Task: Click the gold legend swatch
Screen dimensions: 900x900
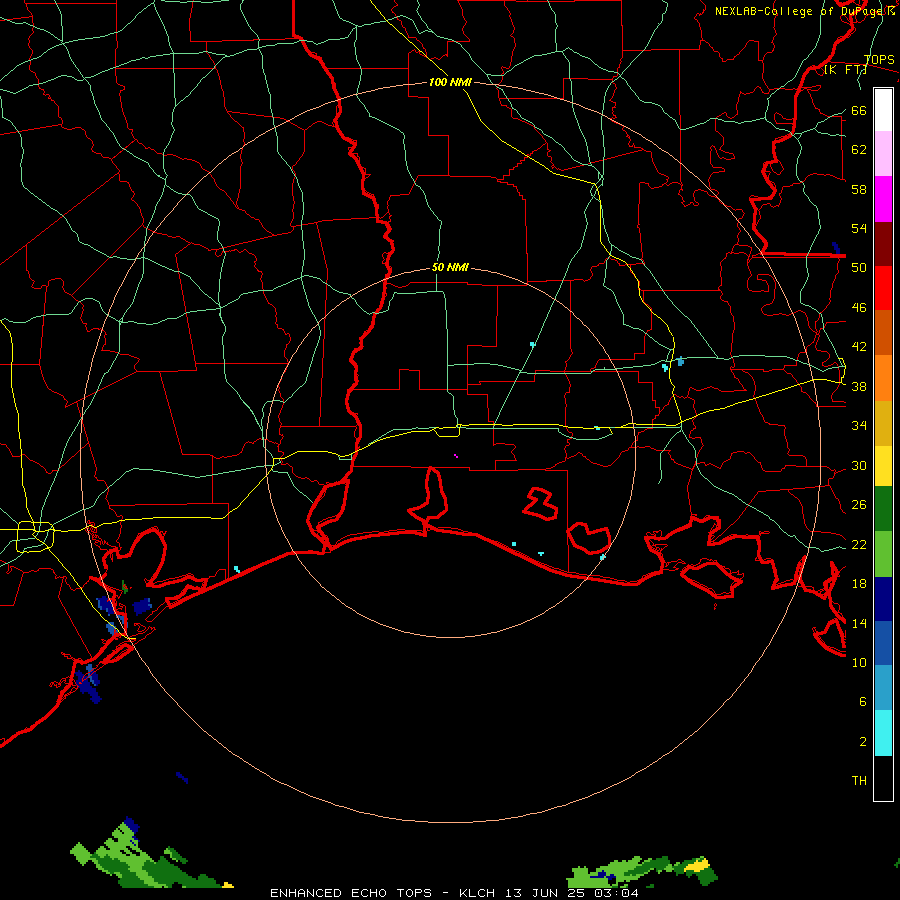Action: tap(883, 423)
